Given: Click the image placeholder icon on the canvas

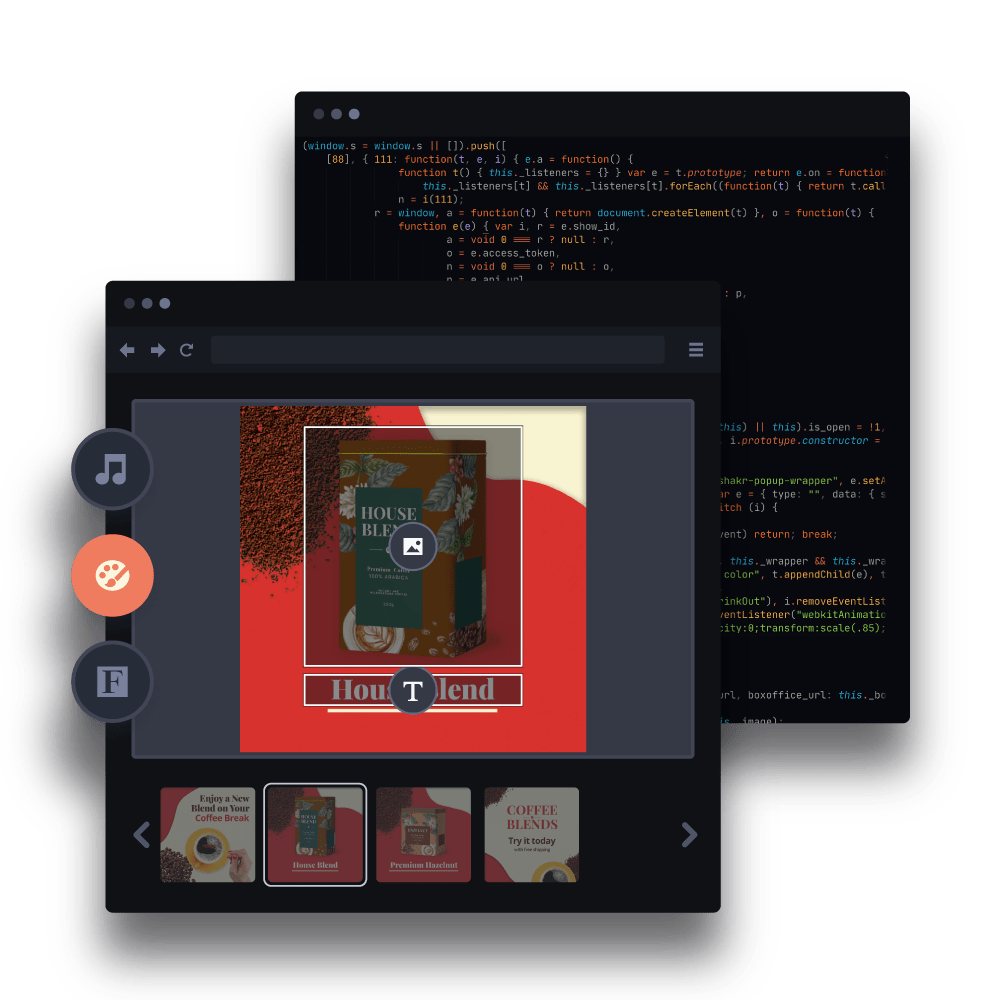Looking at the screenshot, I should tap(413, 546).
